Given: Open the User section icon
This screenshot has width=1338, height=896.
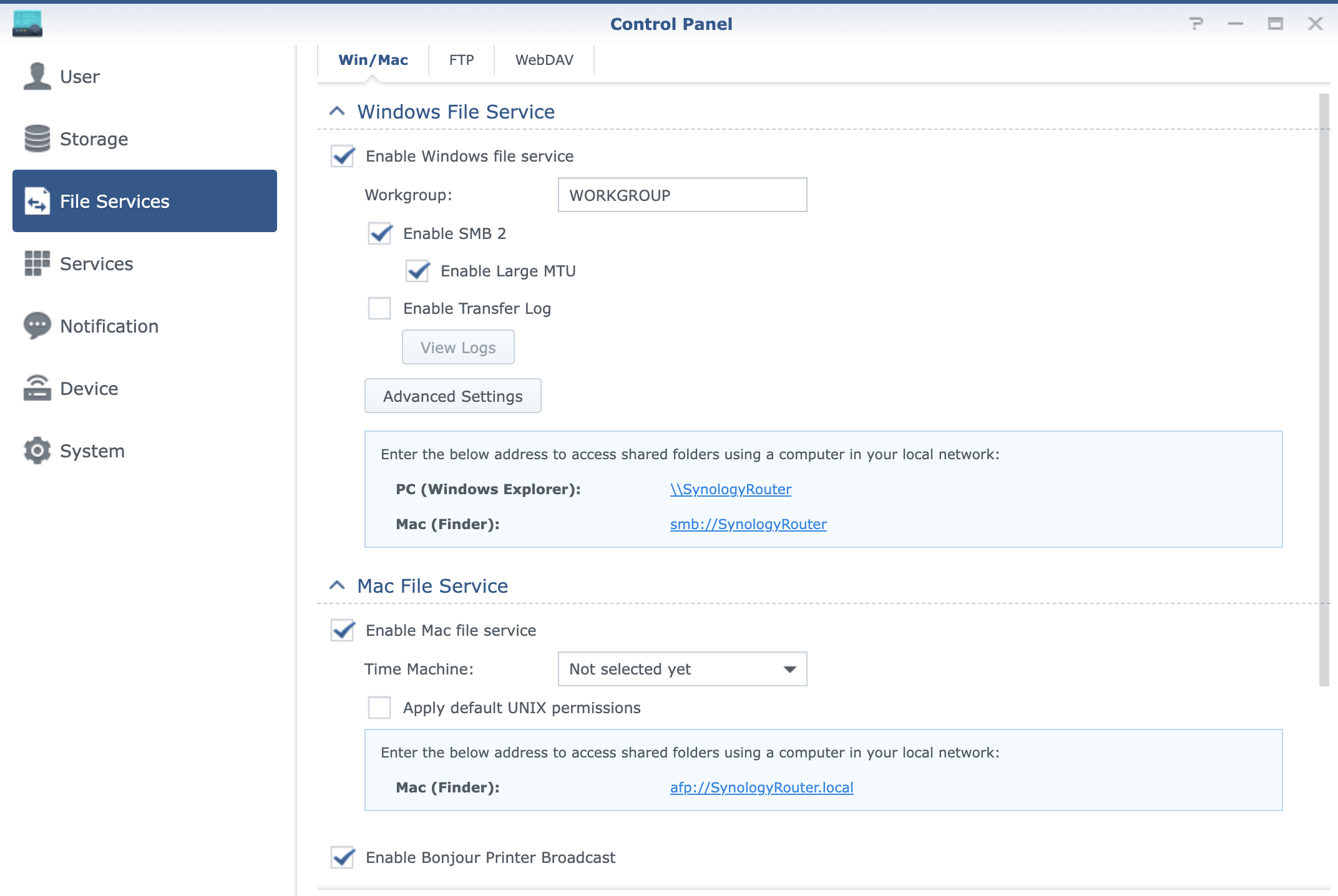Looking at the screenshot, I should coord(37,76).
